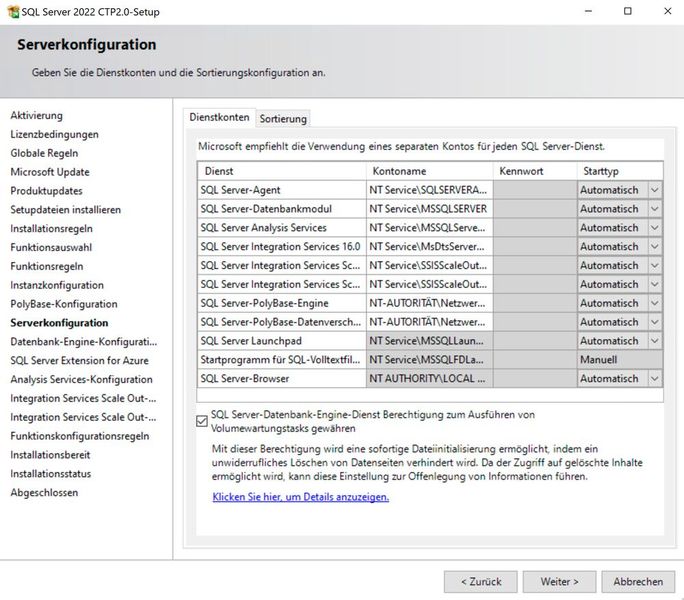Click Funktionsregeln in the steps list

pyautogui.click(x=47, y=266)
